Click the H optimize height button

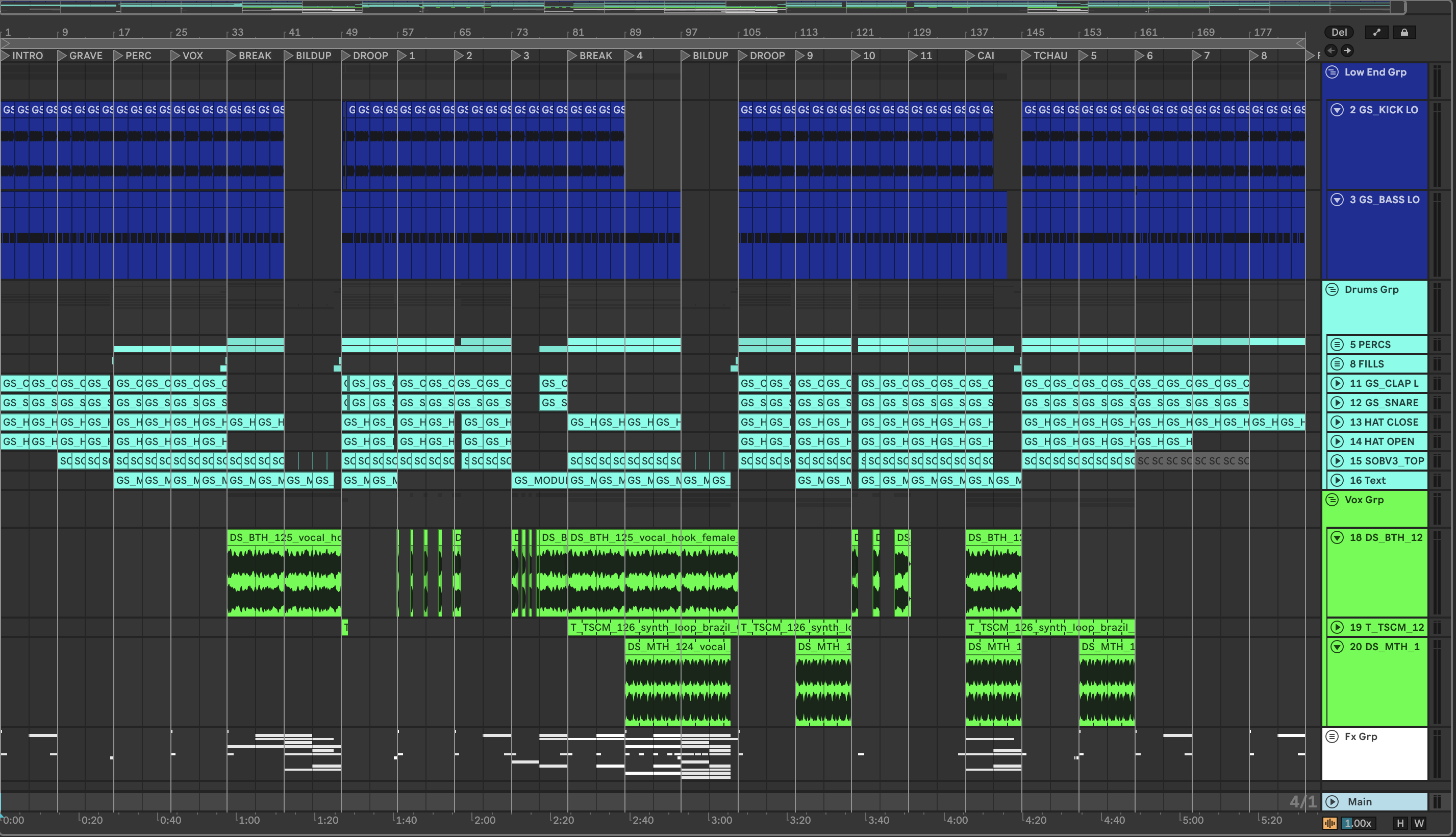(x=1400, y=823)
